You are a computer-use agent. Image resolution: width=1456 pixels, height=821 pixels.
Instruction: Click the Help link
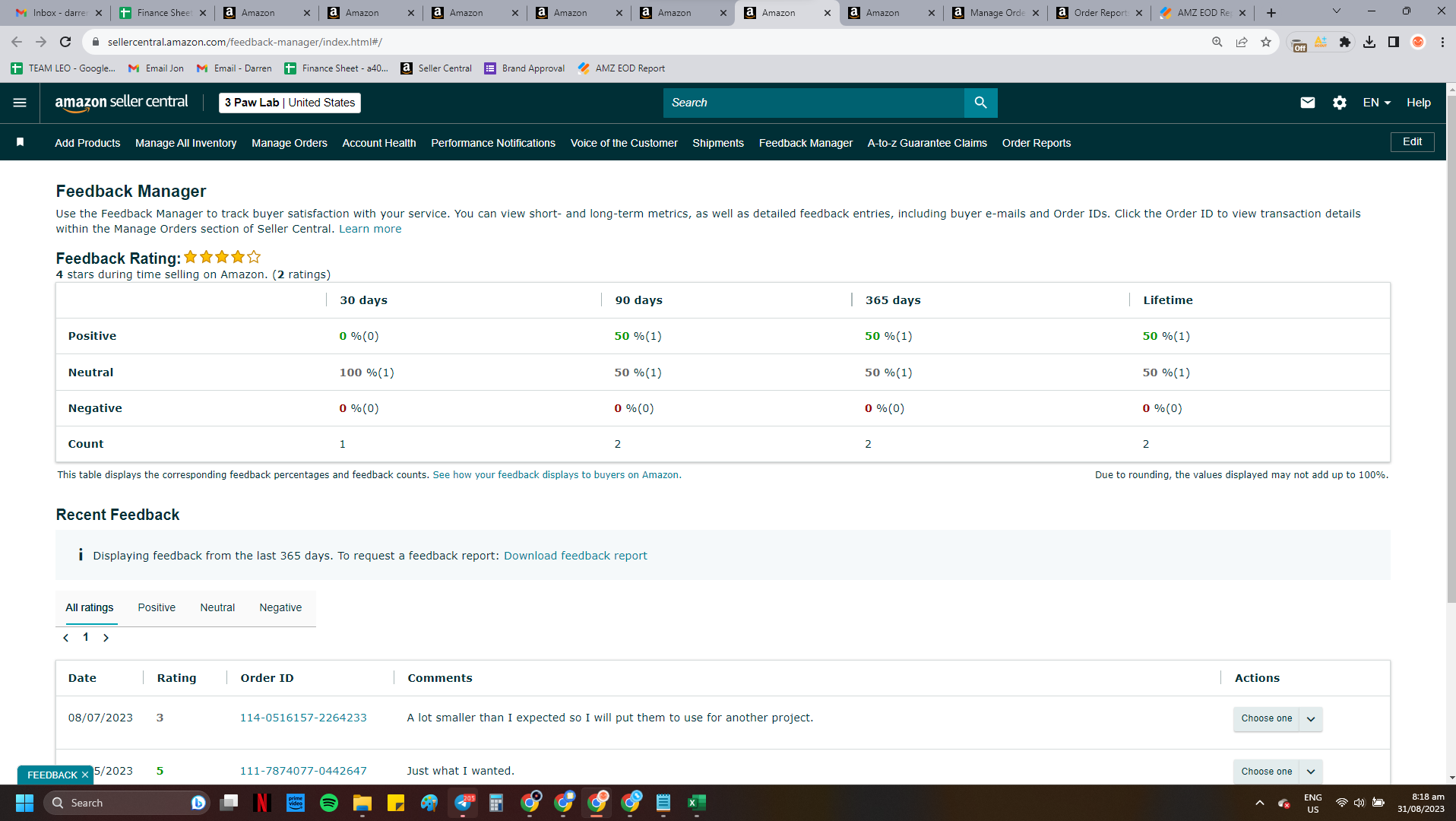[1419, 103]
